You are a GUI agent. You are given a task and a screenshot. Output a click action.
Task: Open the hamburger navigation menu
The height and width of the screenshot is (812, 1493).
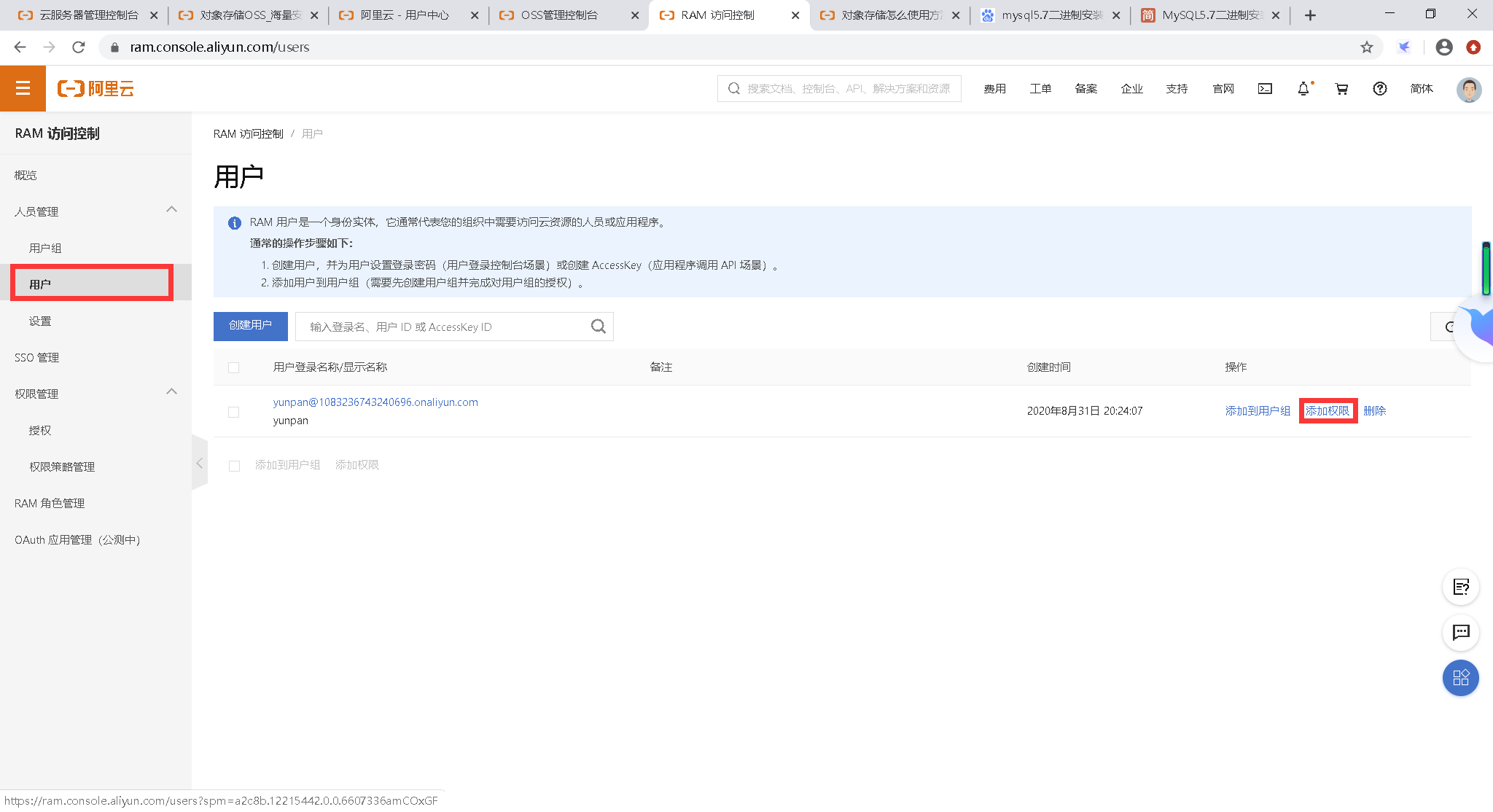point(23,88)
